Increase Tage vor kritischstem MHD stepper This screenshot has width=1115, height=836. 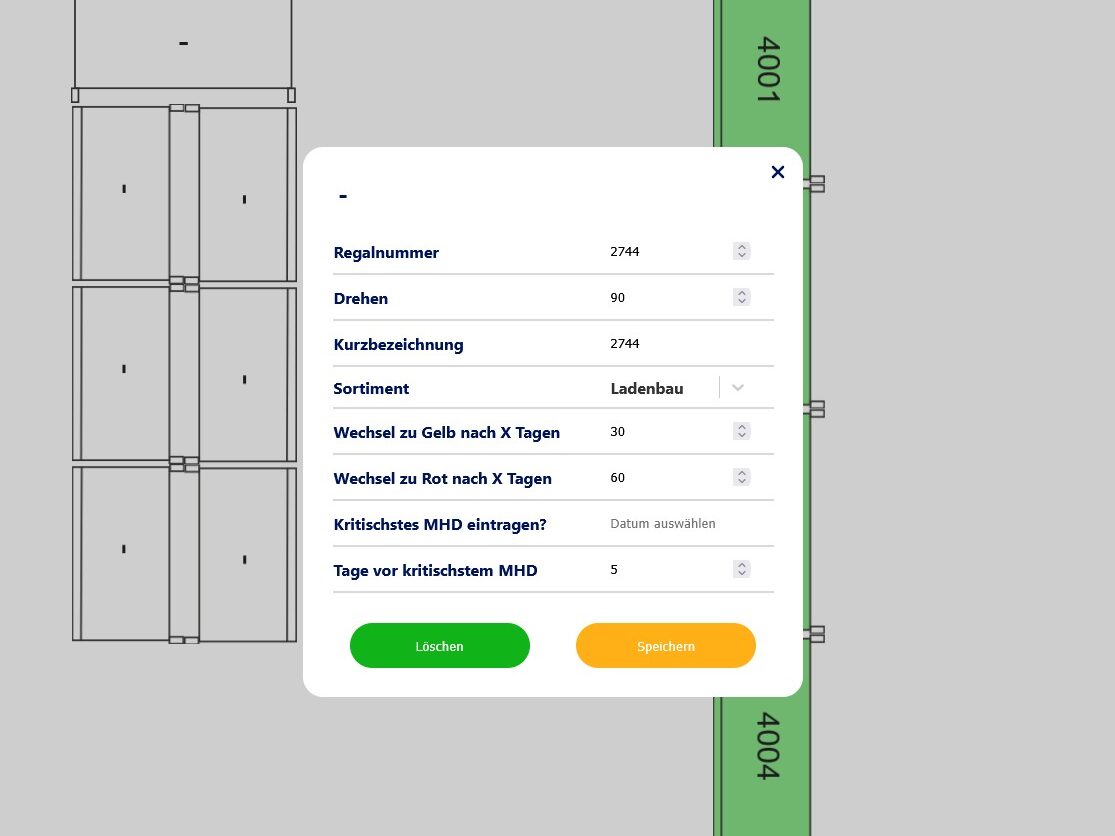(741, 565)
